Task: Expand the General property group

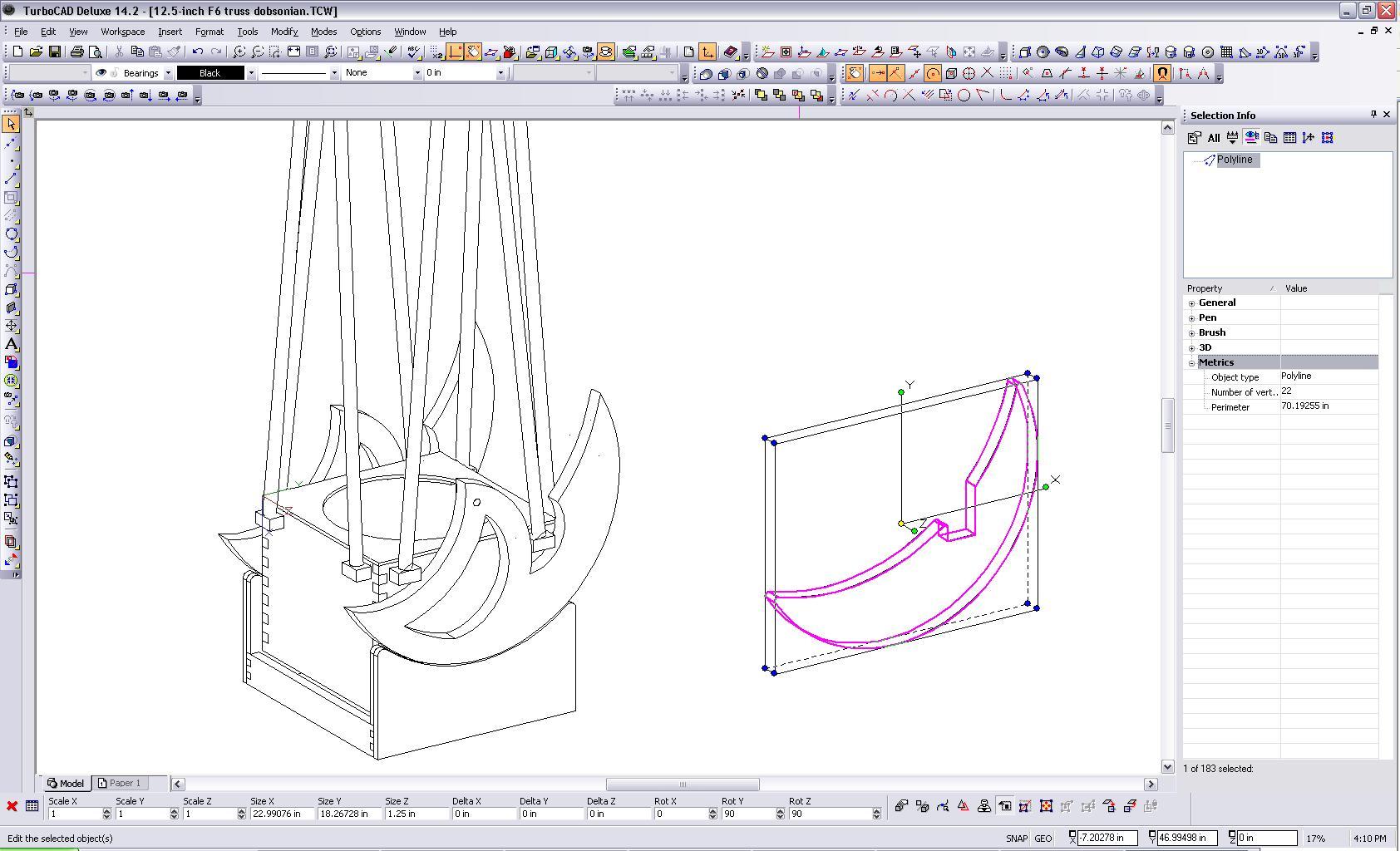Action: click(x=1191, y=303)
